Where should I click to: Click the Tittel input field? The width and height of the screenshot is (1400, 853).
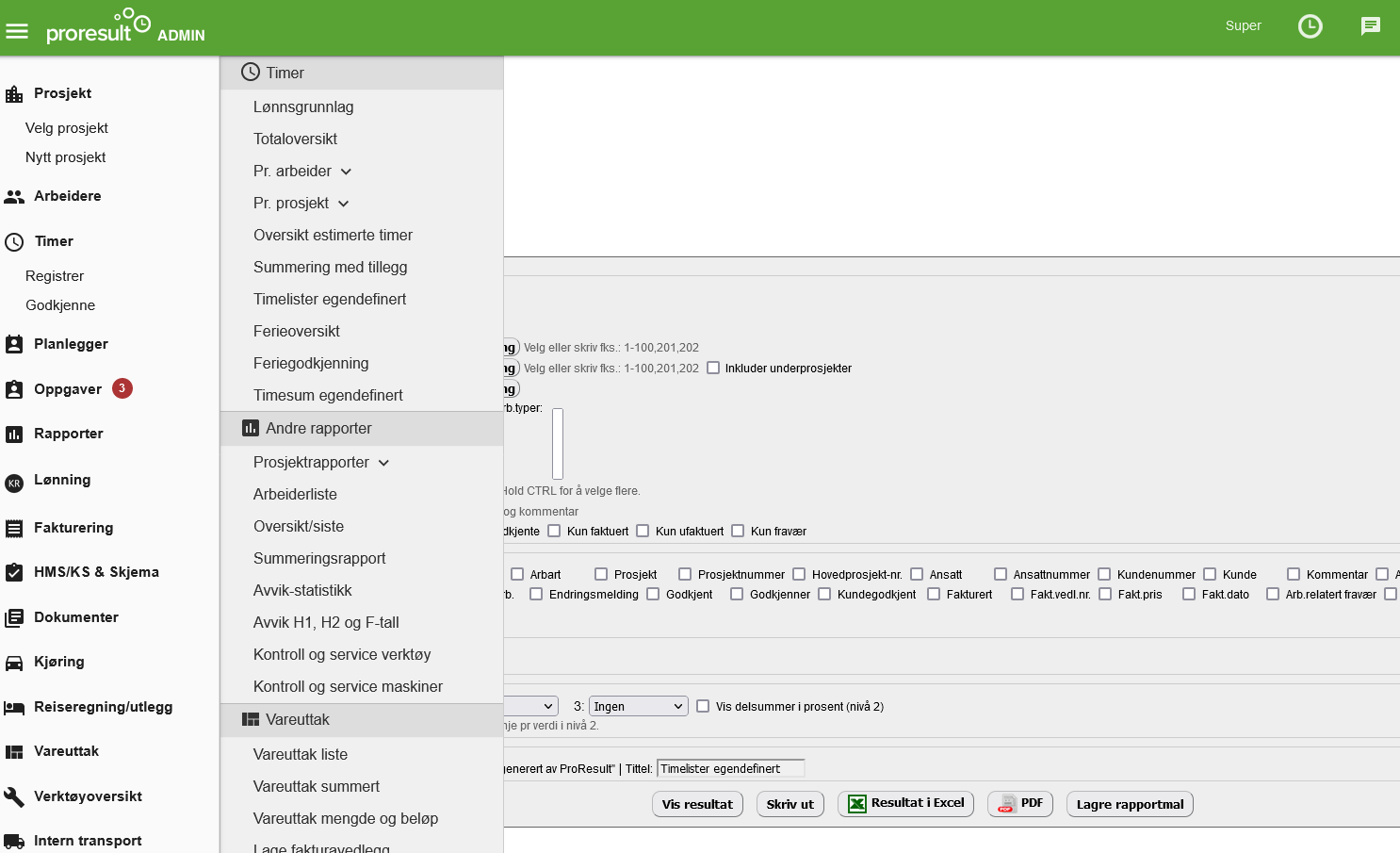pyautogui.click(x=730, y=769)
